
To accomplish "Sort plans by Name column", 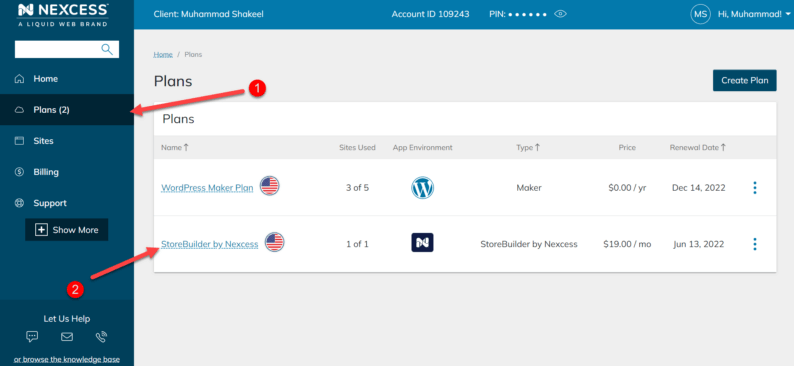I will (x=175, y=147).
